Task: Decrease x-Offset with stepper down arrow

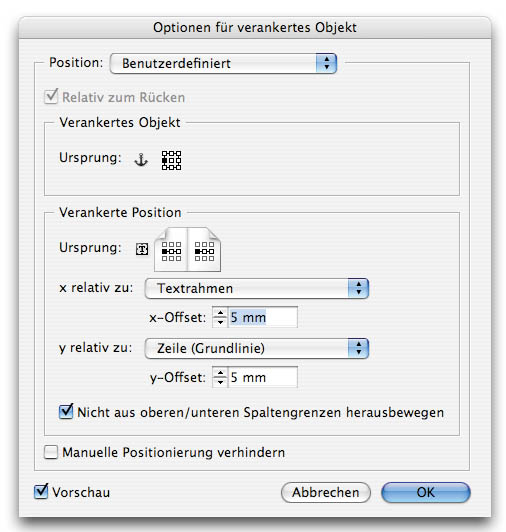Action: click(x=220, y=322)
